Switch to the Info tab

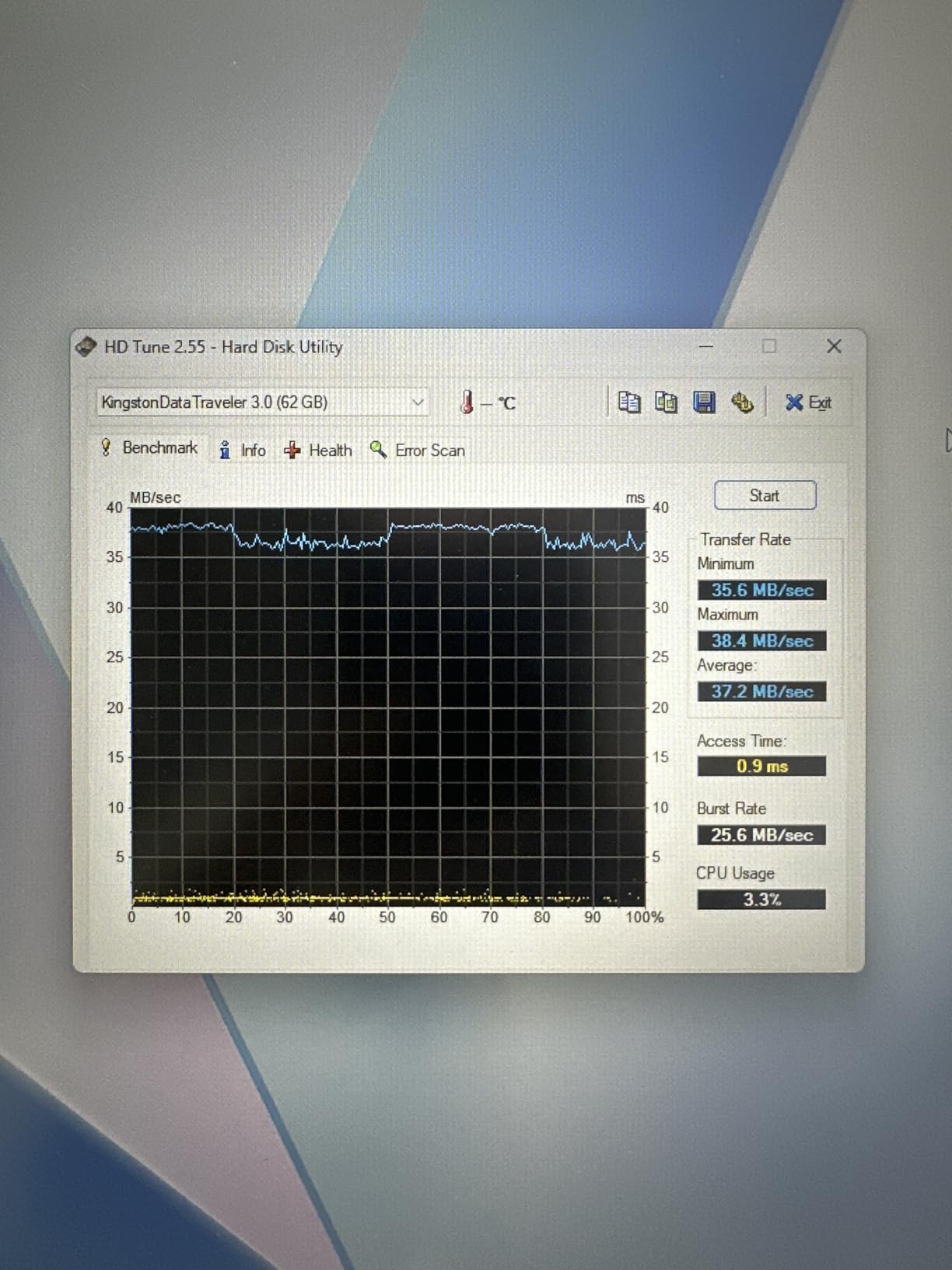click(x=242, y=450)
